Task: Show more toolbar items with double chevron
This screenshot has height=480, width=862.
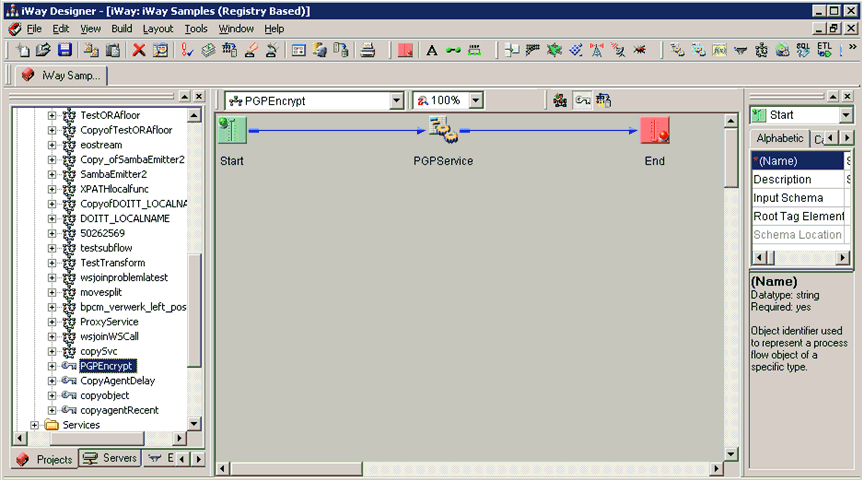Action: 853,48
